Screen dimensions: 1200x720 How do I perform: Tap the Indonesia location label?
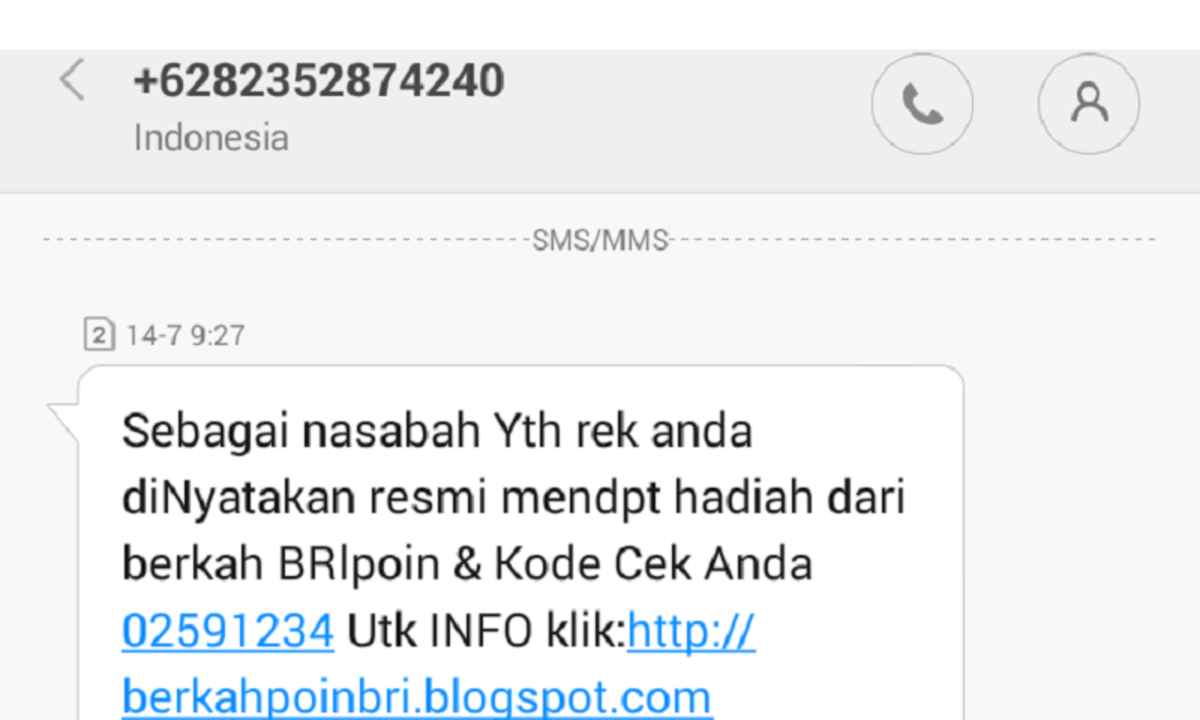[211, 138]
